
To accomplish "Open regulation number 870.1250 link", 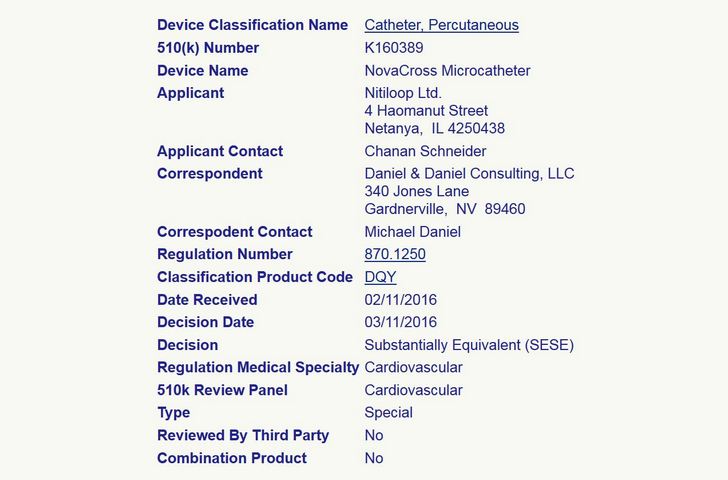I will tap(394, 254).
